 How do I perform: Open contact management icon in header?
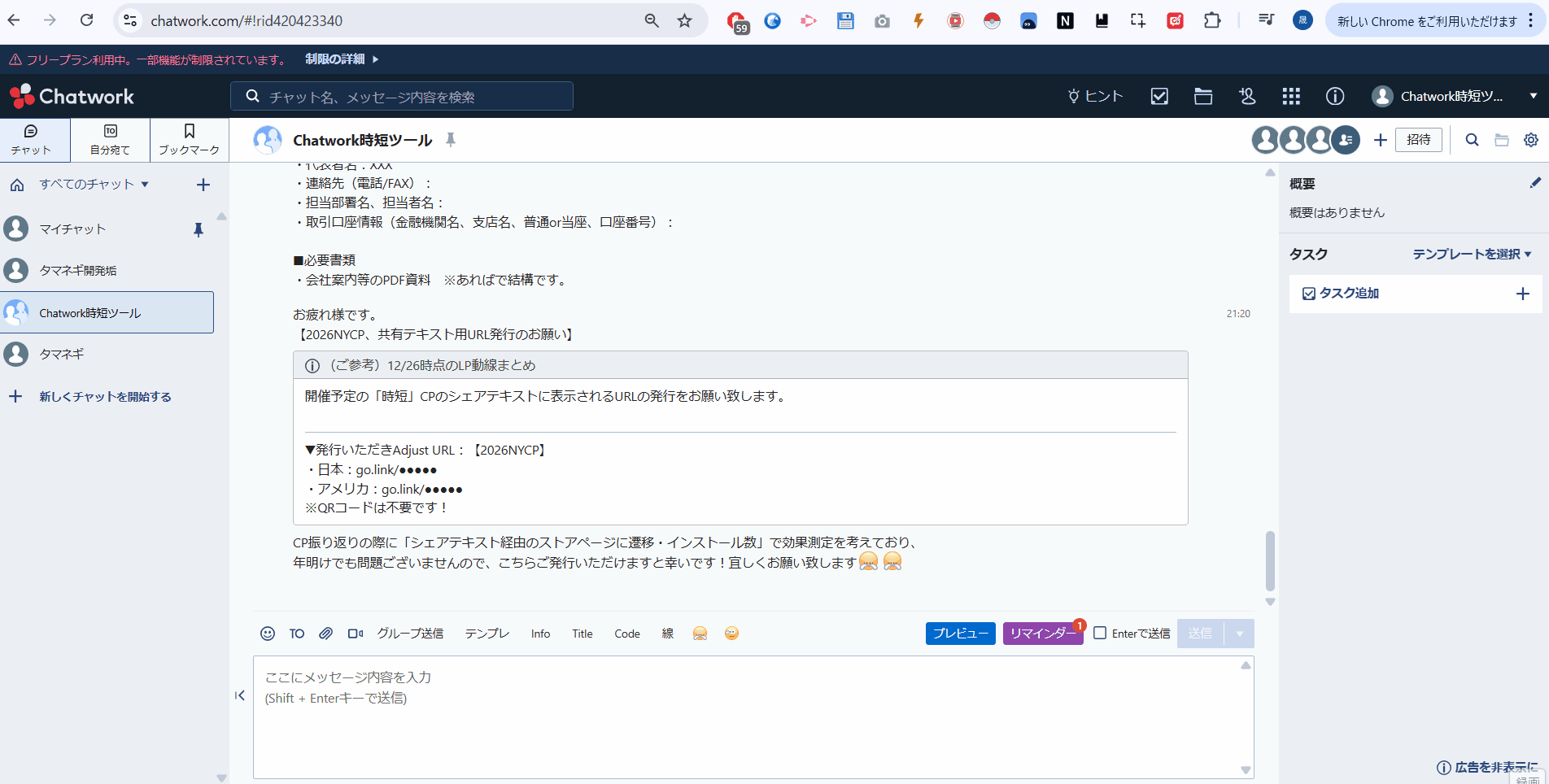tap(1247, 97)
